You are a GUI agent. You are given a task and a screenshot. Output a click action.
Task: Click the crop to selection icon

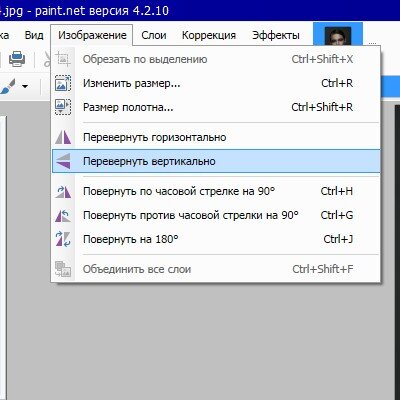pos(63,59)
